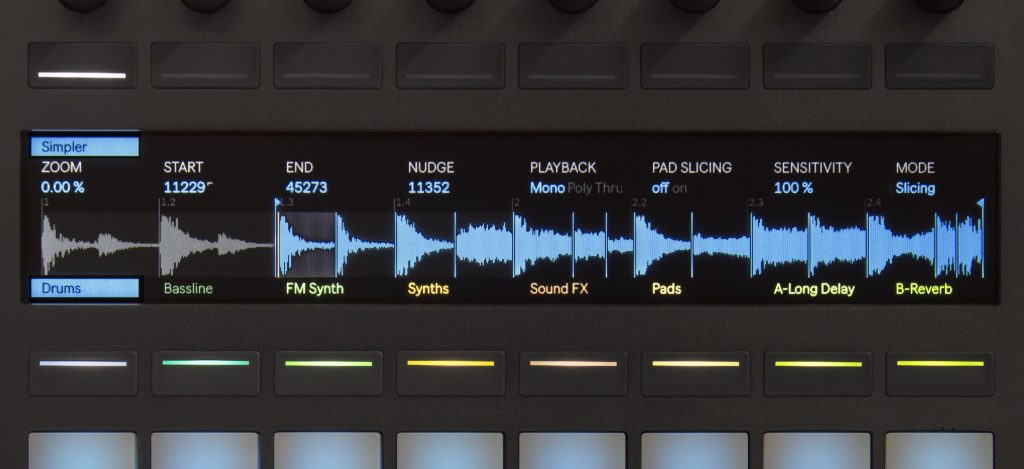Image resolution: width=1024 pixels, height=469 pixels.
Task: Select the B-Reverb return track label
Action: [924, 288]
